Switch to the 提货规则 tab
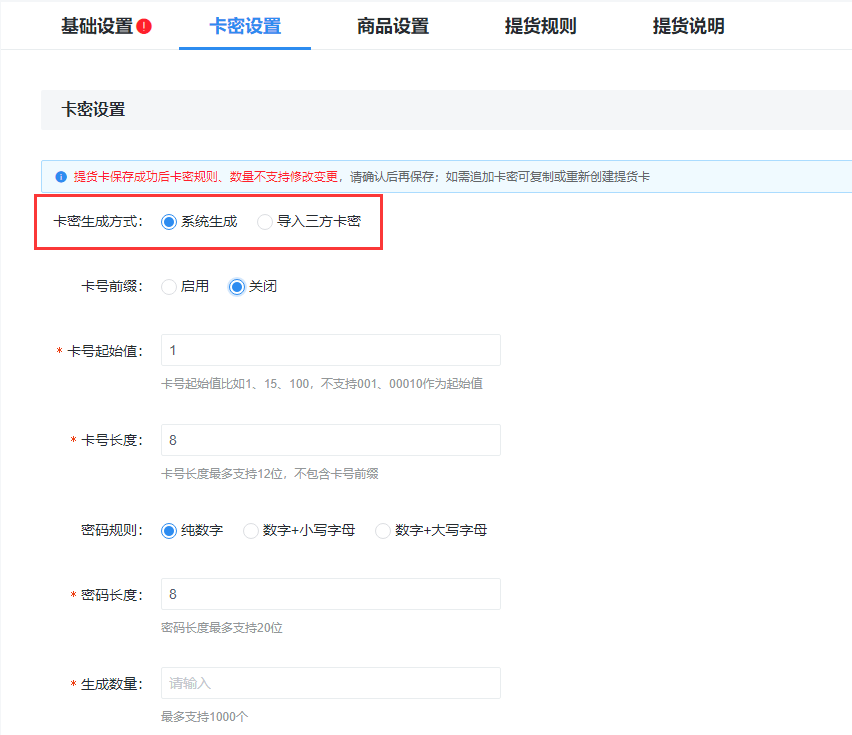The image size is (852, 735). coord(539,25)
